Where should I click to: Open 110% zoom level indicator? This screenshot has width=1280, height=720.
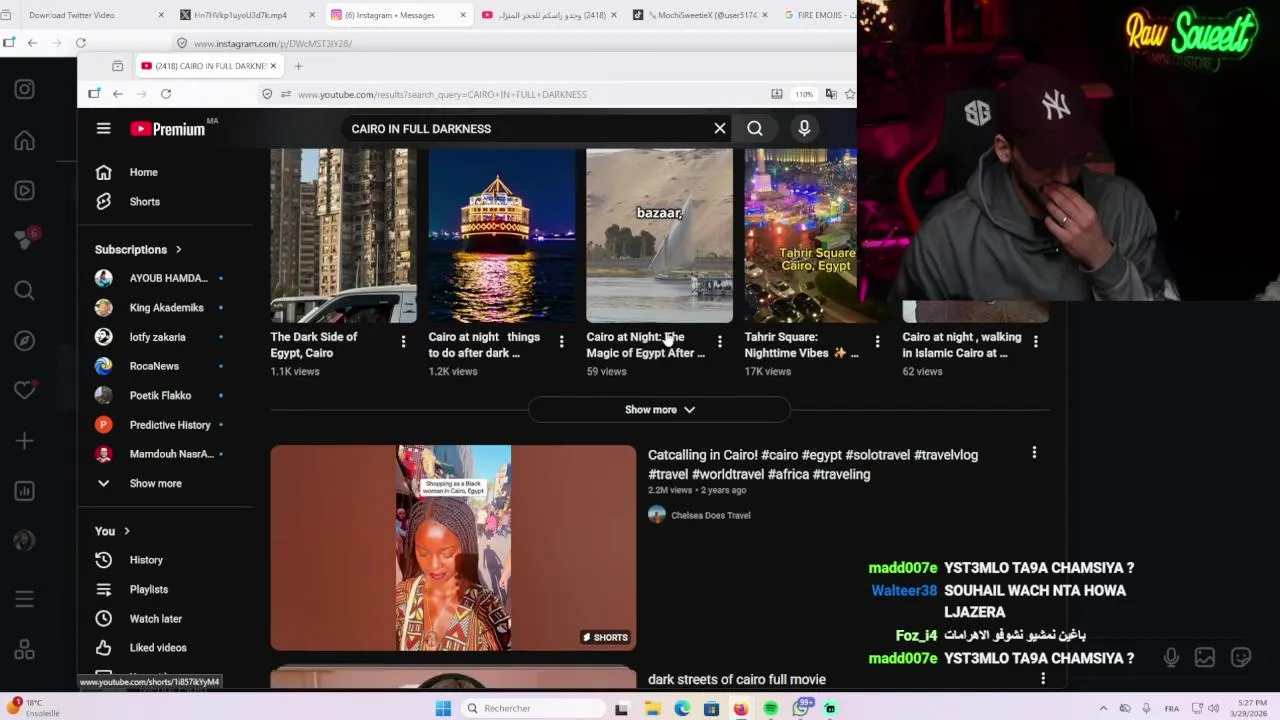tap(804, 94)
